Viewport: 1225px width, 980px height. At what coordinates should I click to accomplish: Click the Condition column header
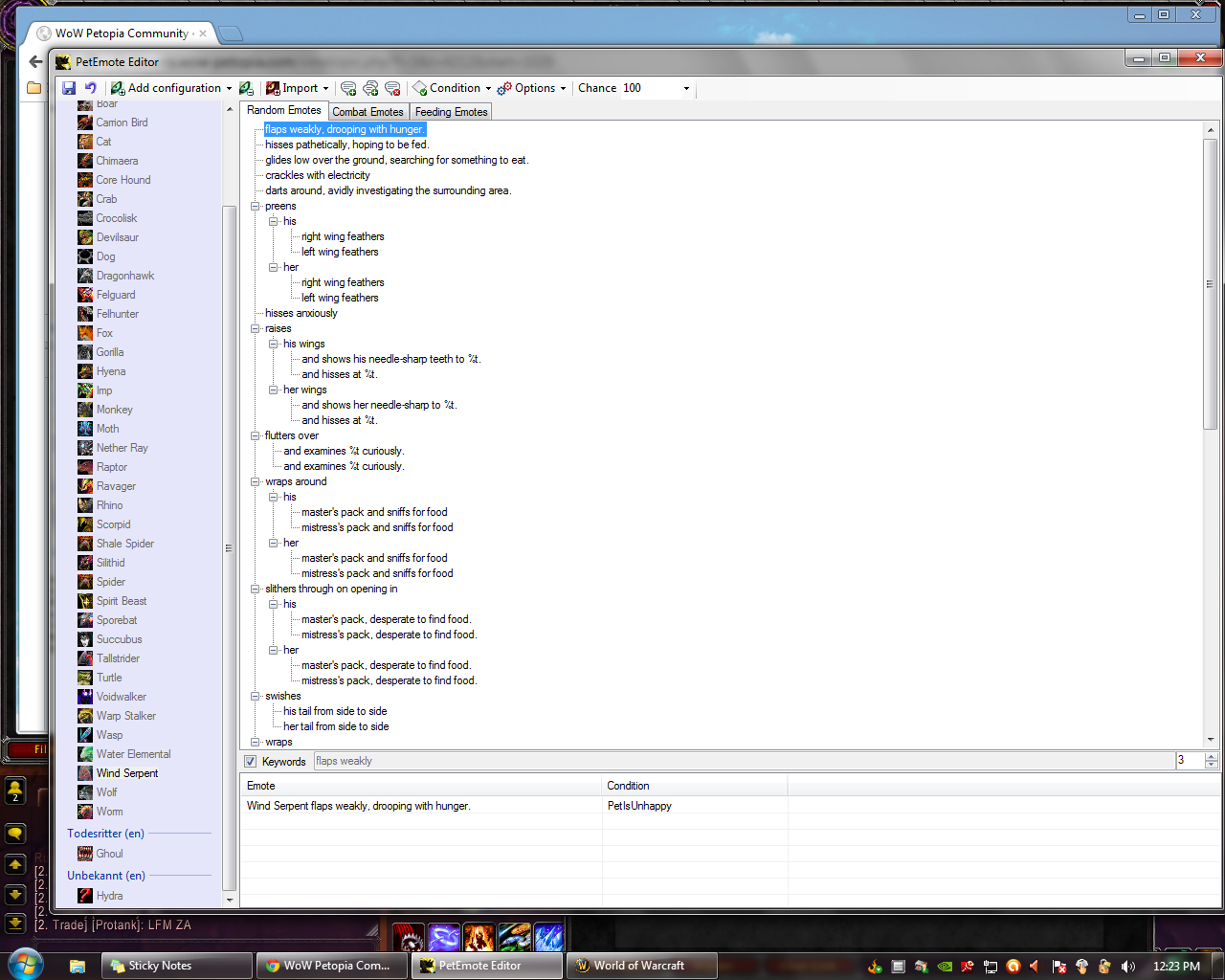pyautogui.click(x=695, y=786)
